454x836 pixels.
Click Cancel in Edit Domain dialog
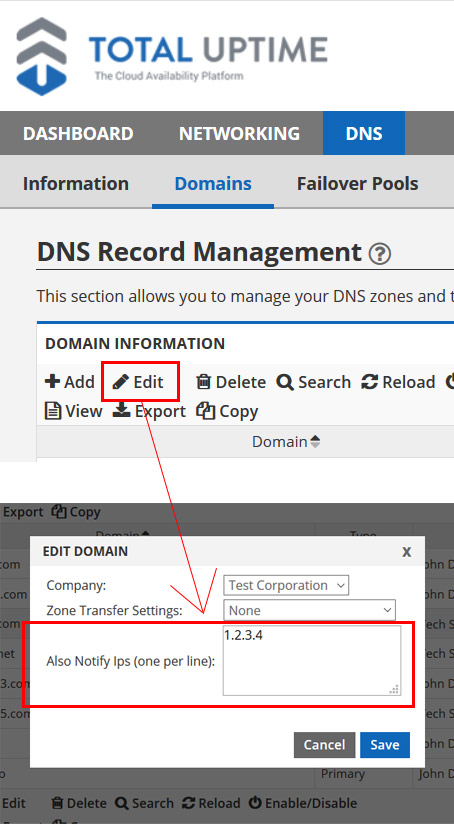point(325,745)
